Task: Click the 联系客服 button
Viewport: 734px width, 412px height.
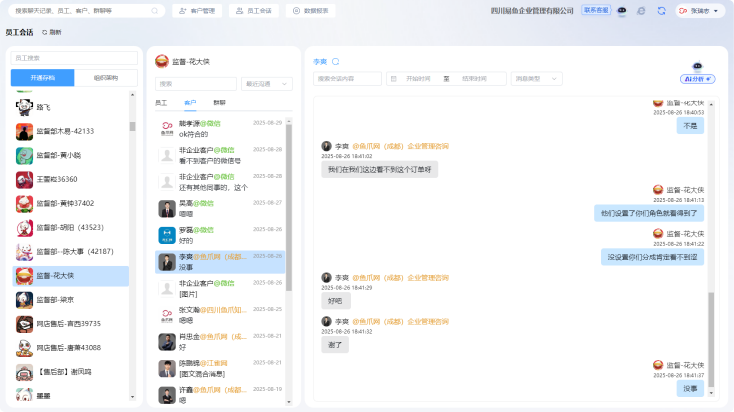Action: (x=594, y=10)
